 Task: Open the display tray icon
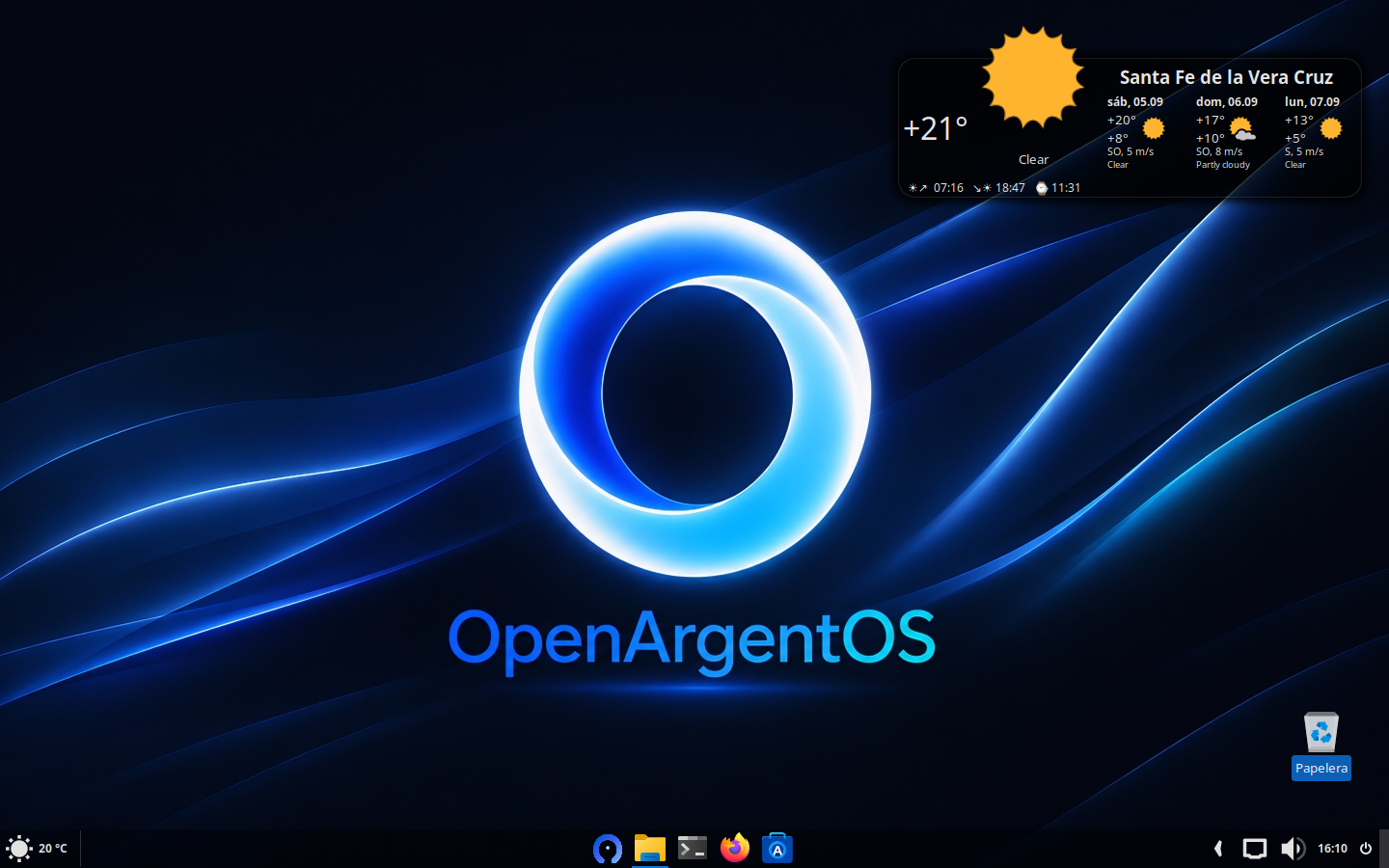[1254, 849]
